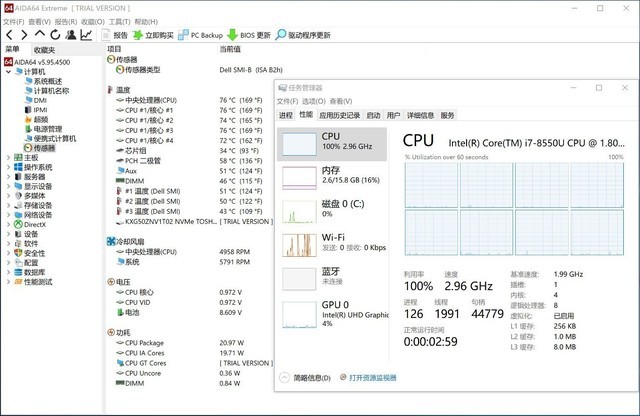This screenshot has width=640, height=416.
Task: Expand the 多媒体 tree node
Action: (x=8, y=196)
